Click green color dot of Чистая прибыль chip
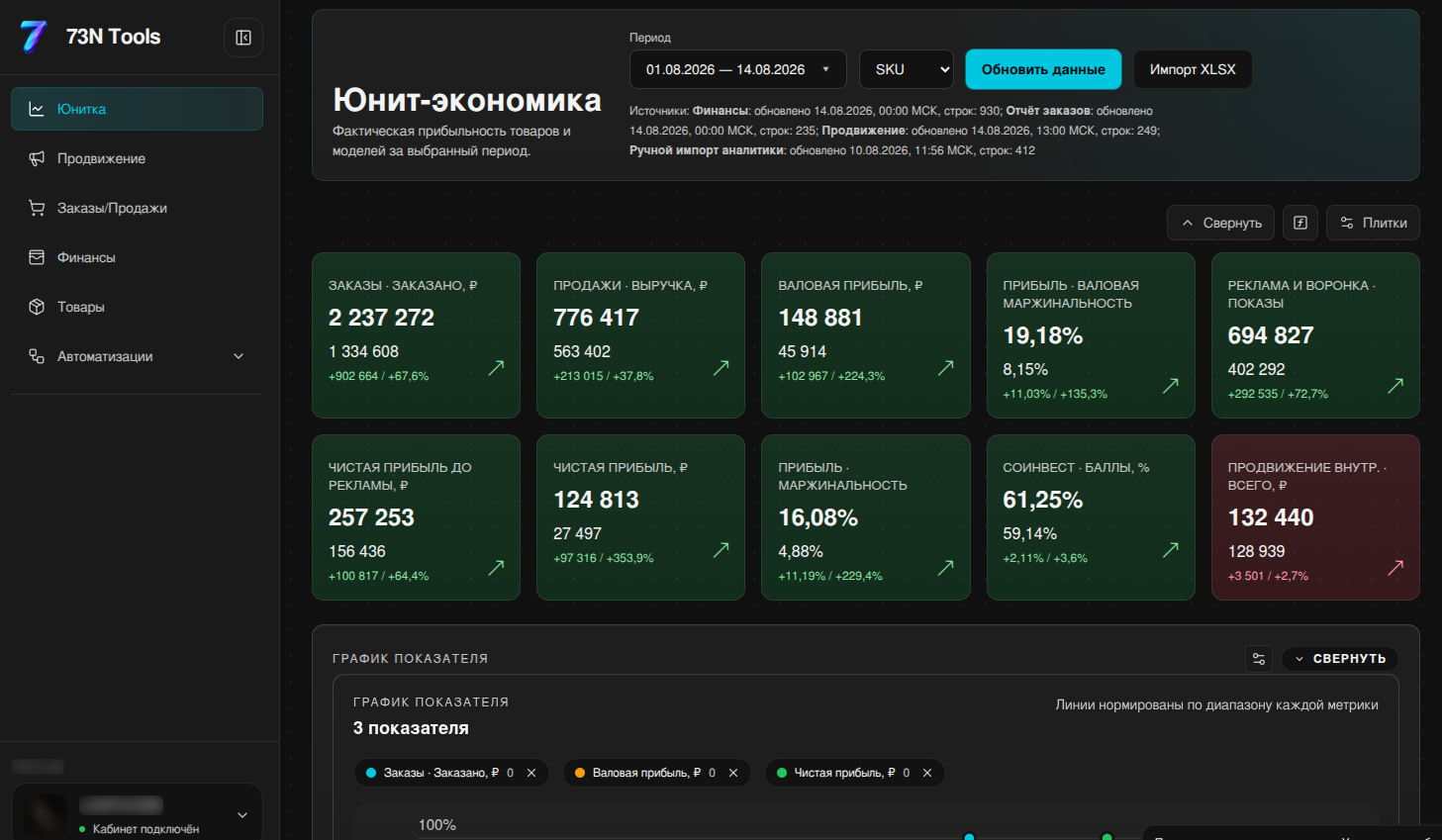This screenshot has height=840, width=1442. point(782,773)
